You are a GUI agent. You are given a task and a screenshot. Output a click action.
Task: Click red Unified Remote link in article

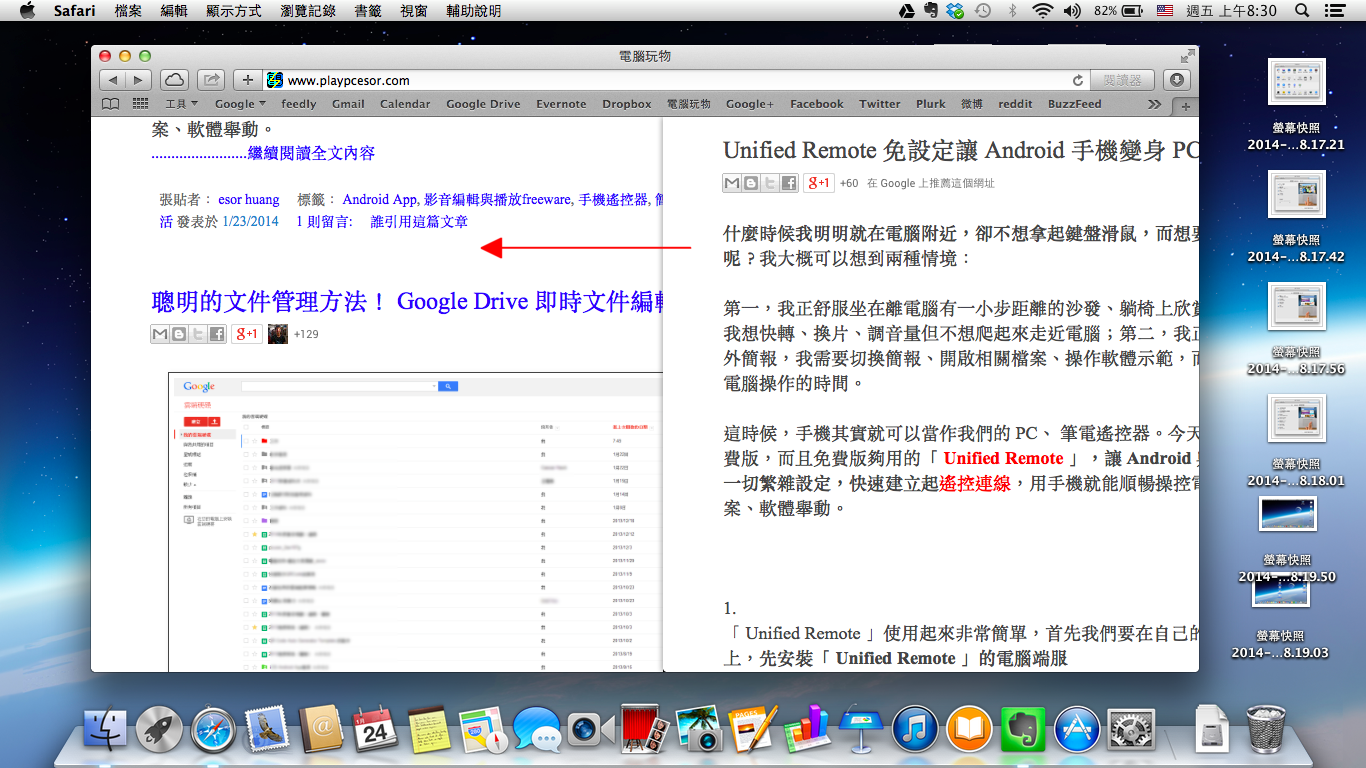1003,458
